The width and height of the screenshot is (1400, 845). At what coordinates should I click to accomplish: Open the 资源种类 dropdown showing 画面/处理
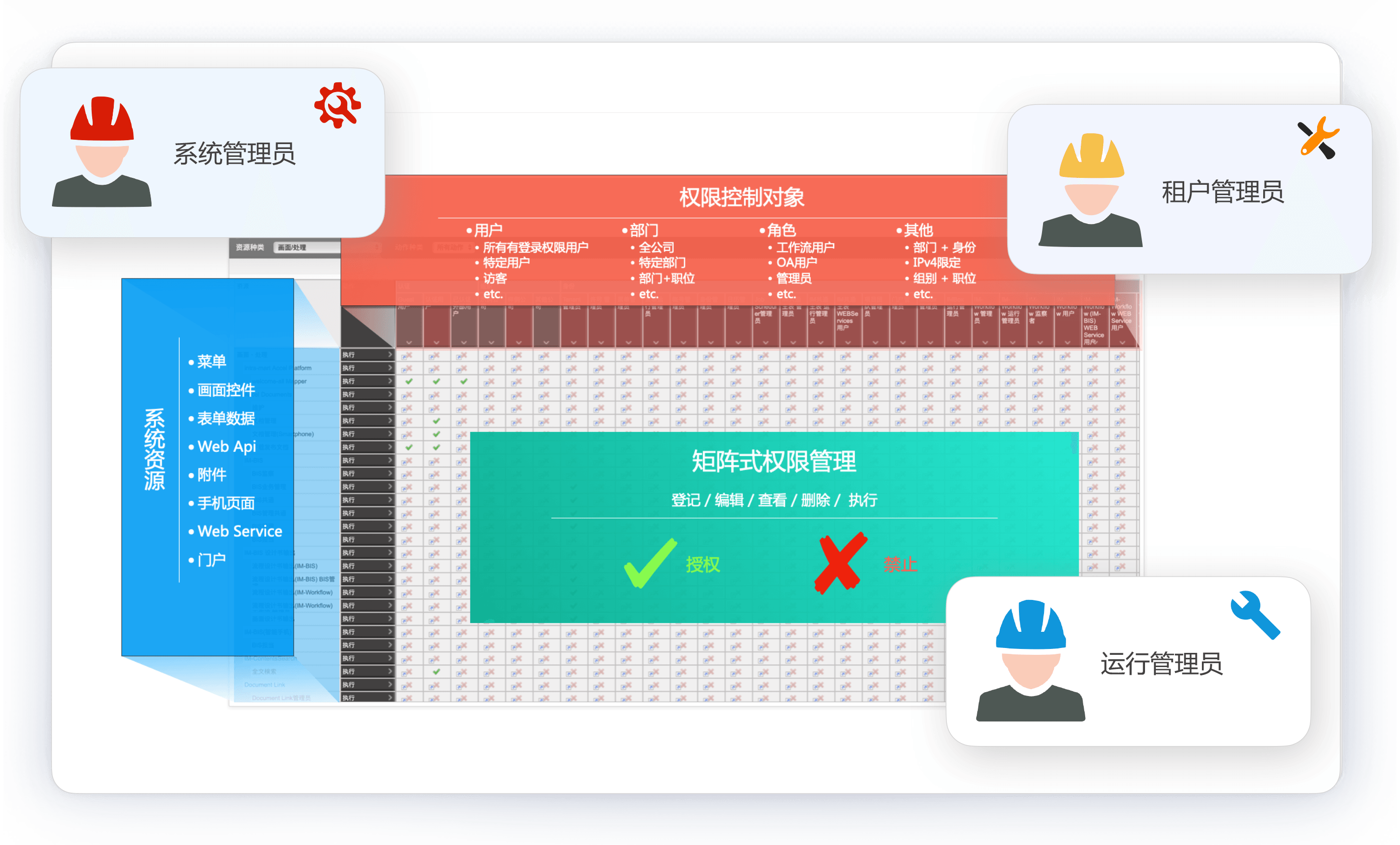point(307,247)
